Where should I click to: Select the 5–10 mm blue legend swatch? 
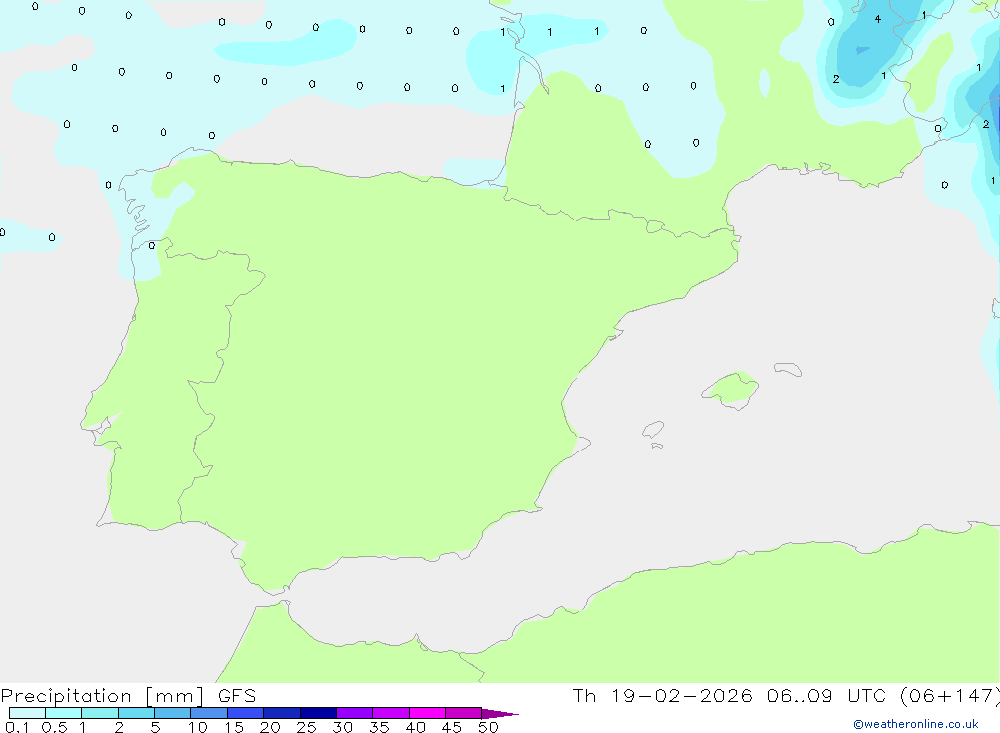173,713
